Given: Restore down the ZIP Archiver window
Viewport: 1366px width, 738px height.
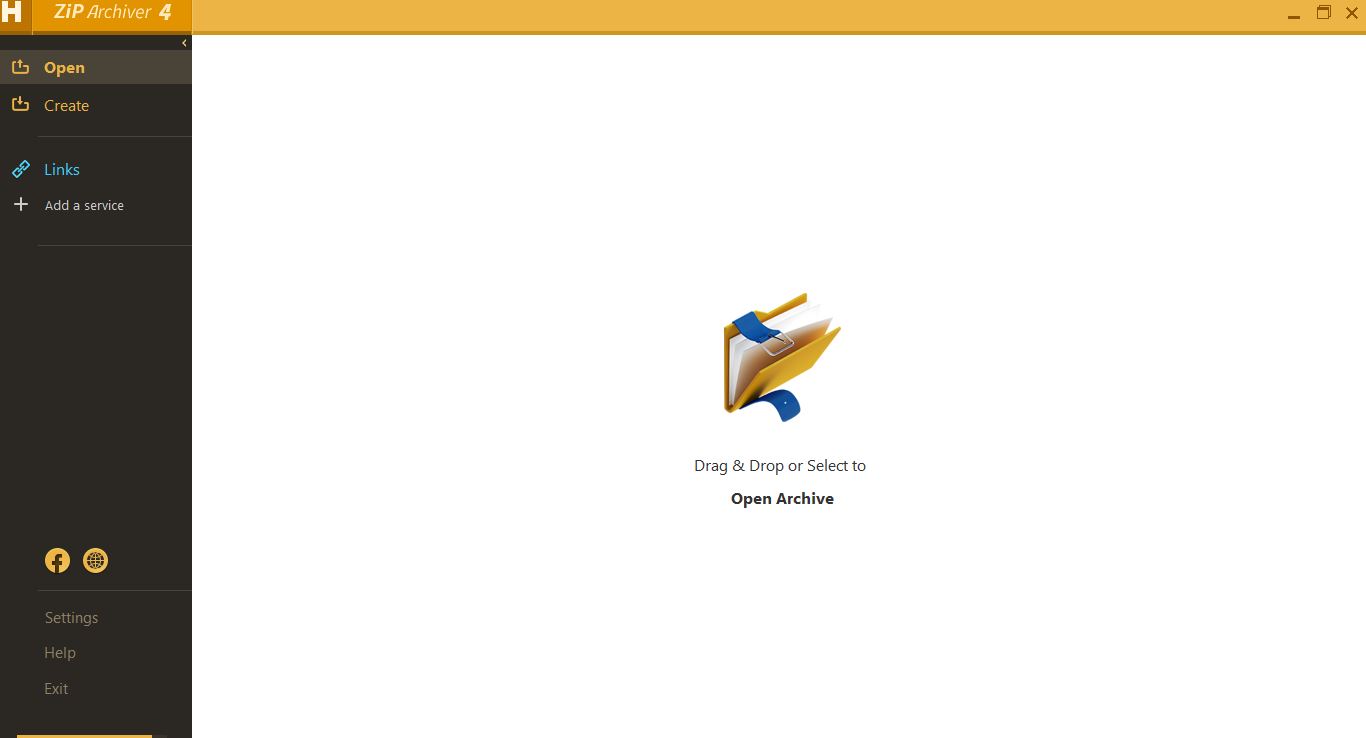Looking at the screenshot, I should [x=1323, y=13].
